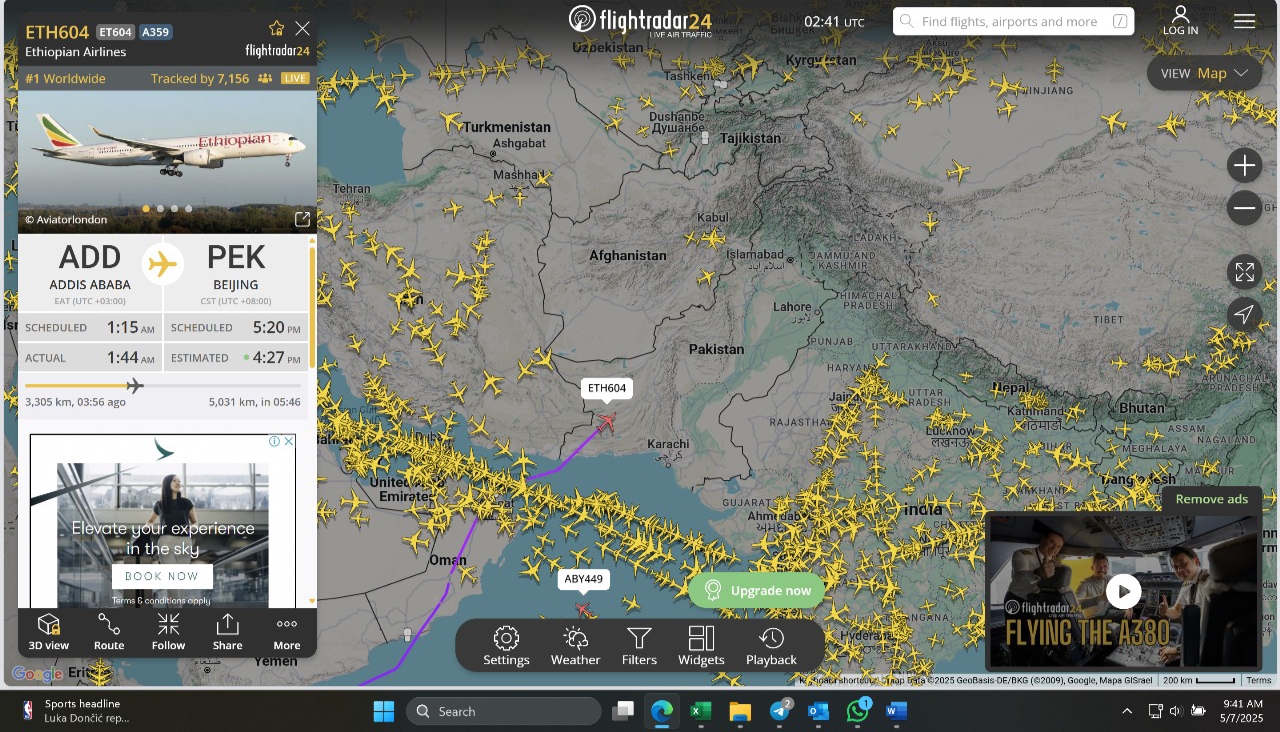Image resolution: width=1280 pixels, height=732 pixels.
Task: Open Microsoft Edge from taskbar
Action: tap(662, 711)
